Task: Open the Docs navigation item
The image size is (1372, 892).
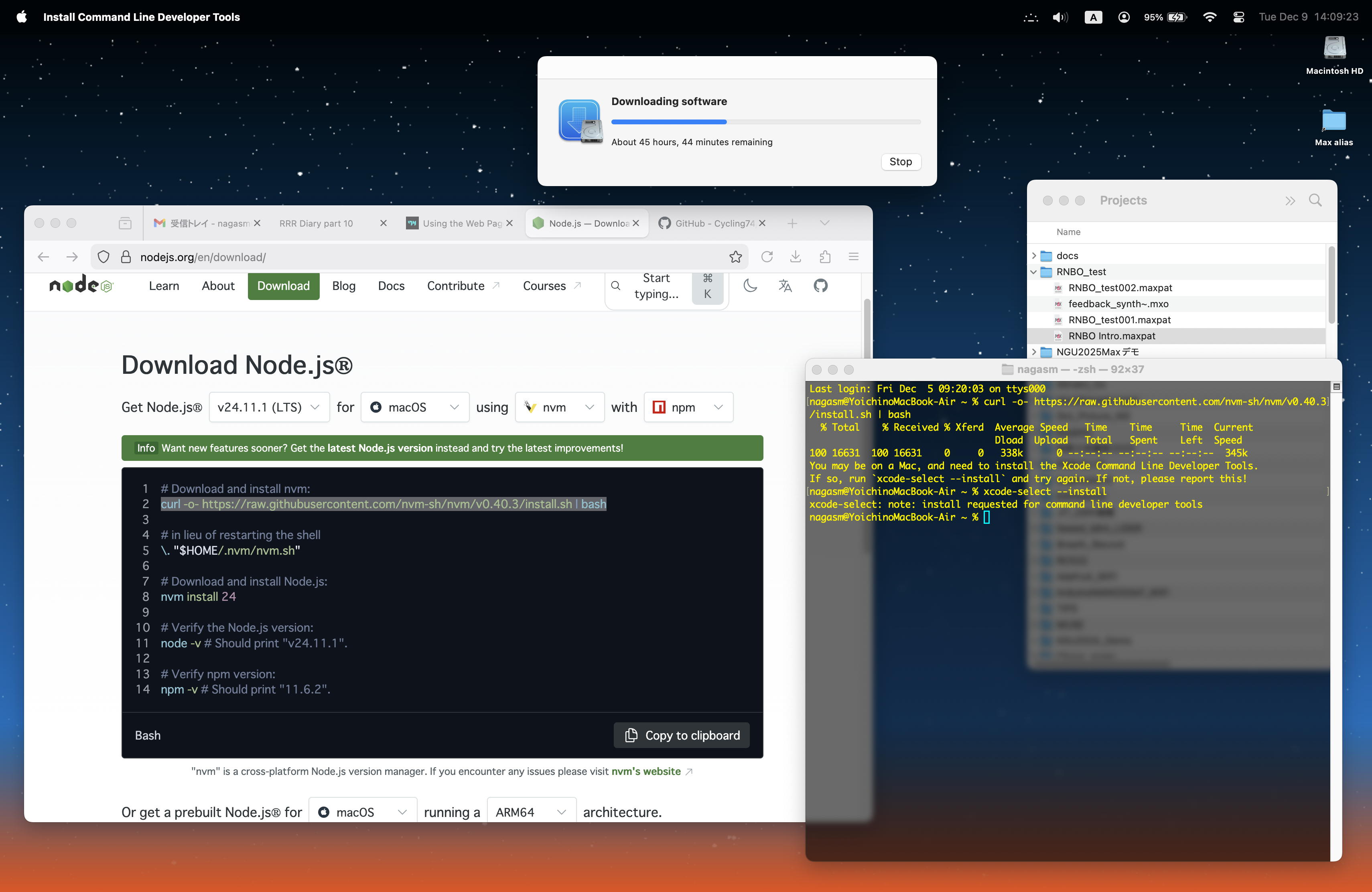Action: (x=391, y=286)
